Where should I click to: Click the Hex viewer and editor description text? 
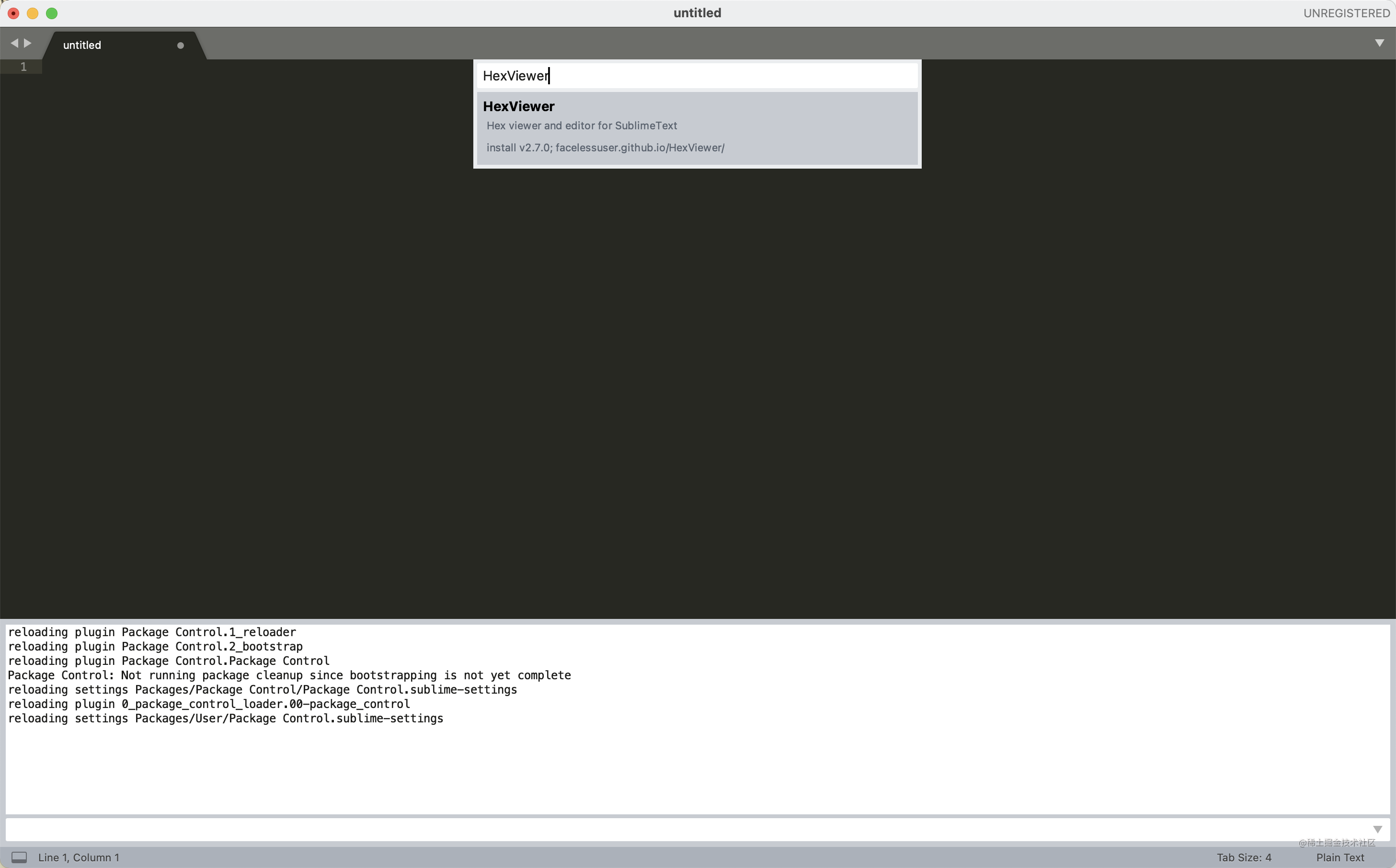582,126
